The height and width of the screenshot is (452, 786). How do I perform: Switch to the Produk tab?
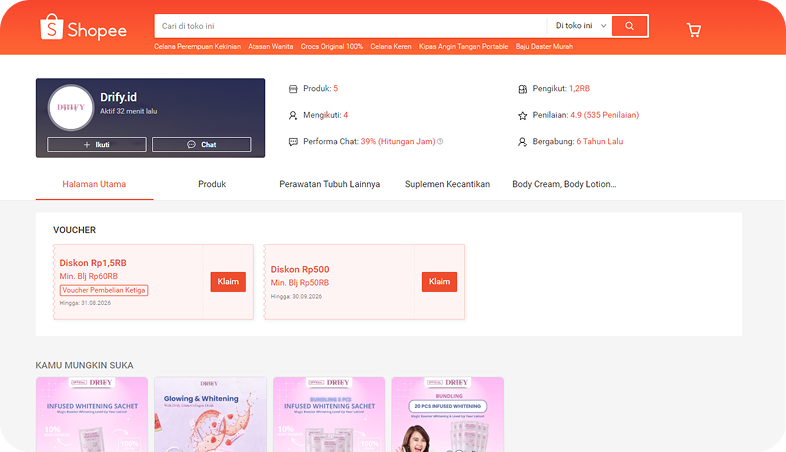(212, 184)
